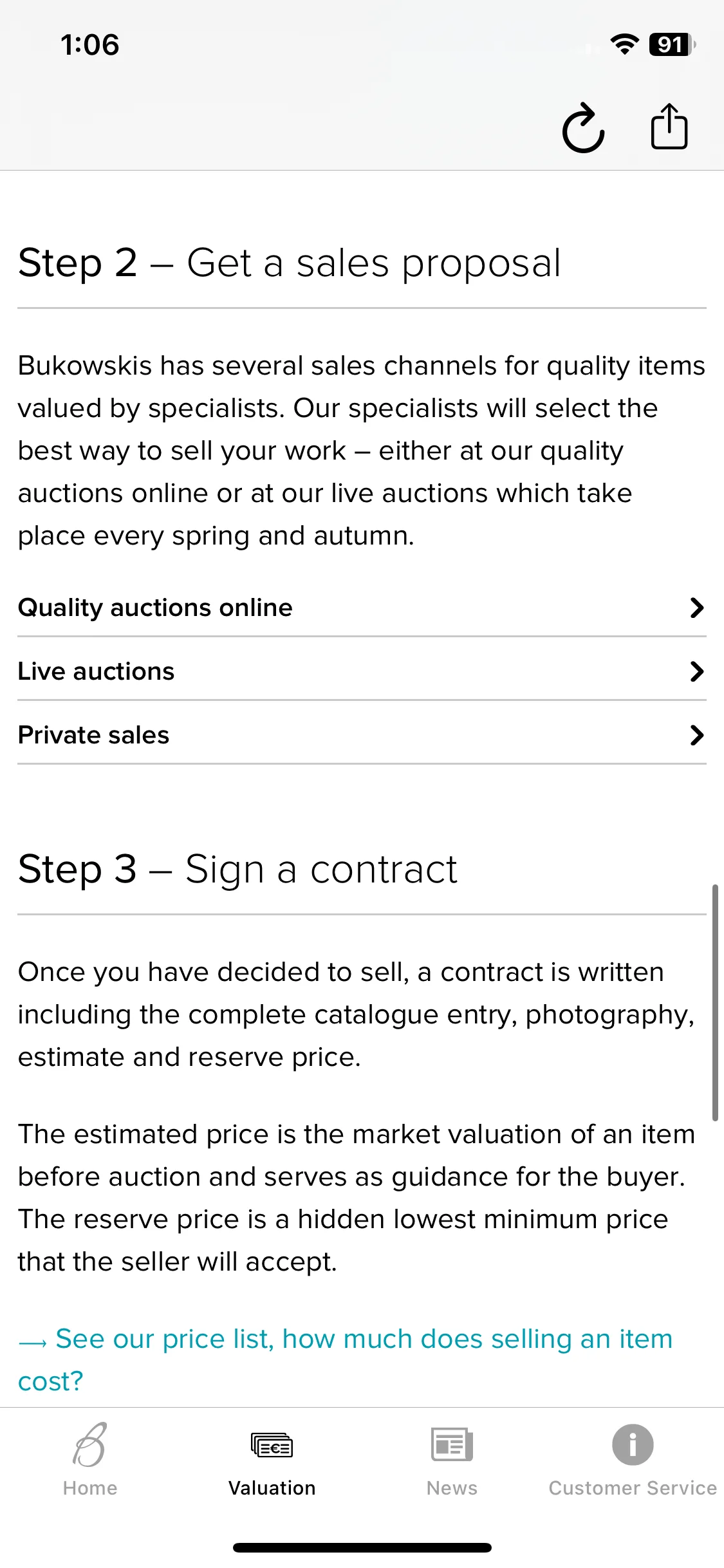Click the vertical scroll indicator
The height and width of the screenshot is (1568, 724).
[715, 1003]
